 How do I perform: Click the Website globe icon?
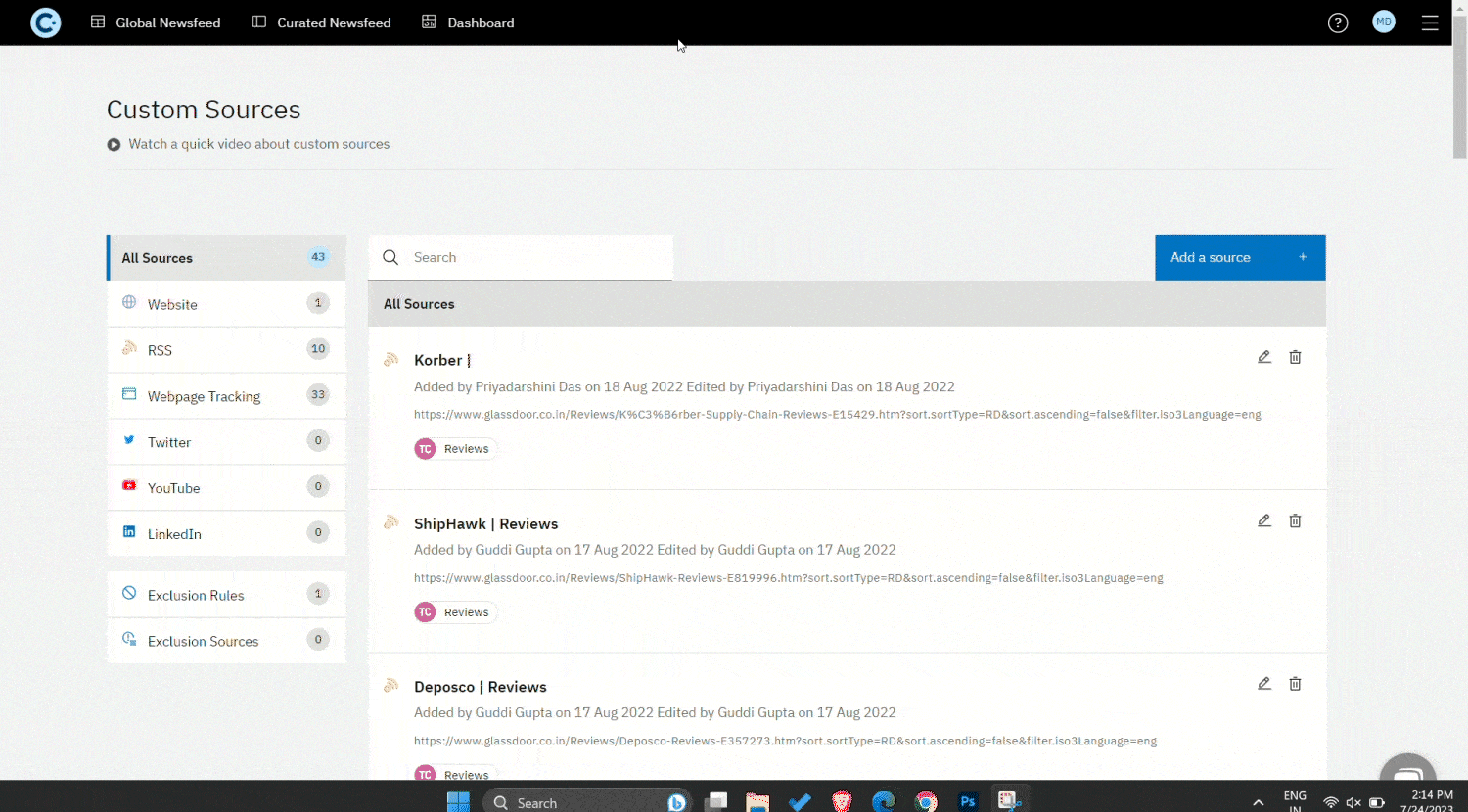click(x=129, y=302)
